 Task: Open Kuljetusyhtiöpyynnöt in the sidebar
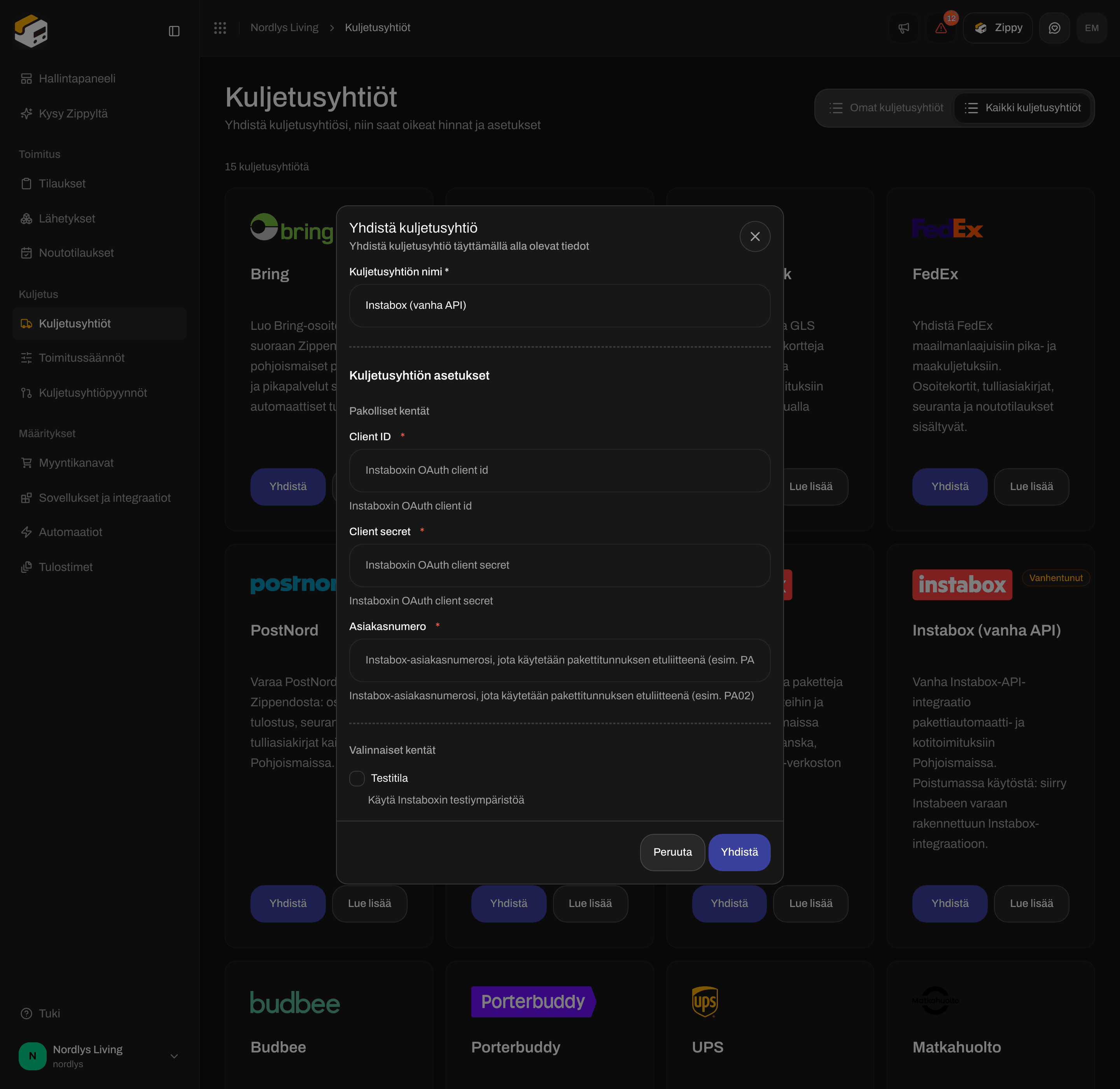point(100,393)
